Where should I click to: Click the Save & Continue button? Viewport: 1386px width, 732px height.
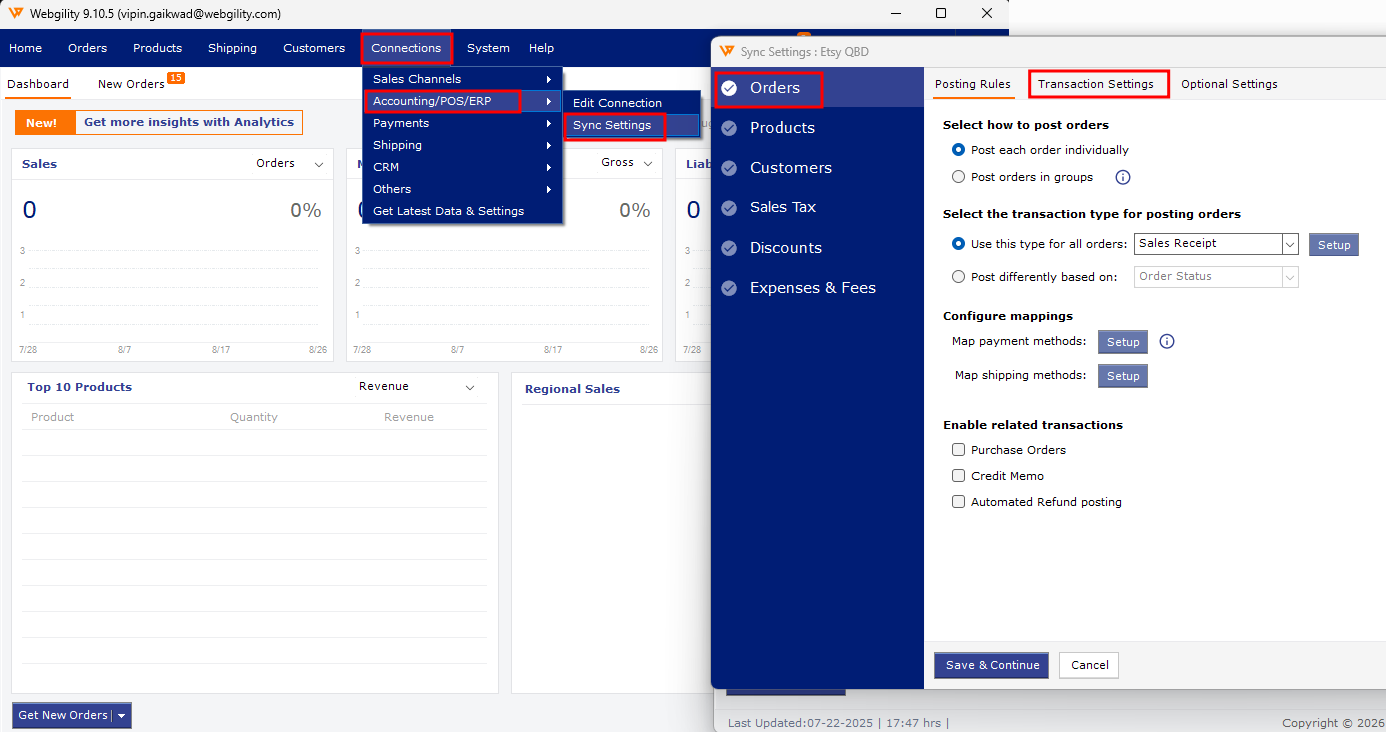(991, 665)
